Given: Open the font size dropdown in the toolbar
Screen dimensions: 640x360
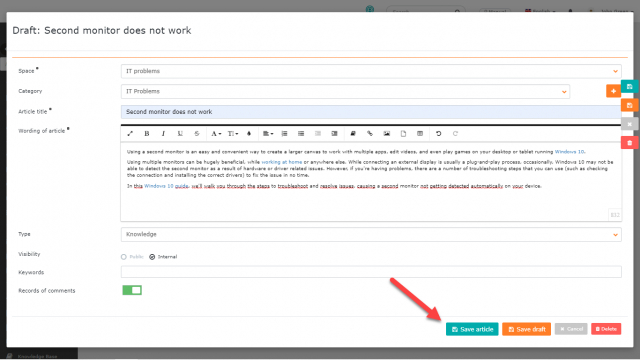Looking at the screenshot, I should pyautogui.click(x=233, y=133).
